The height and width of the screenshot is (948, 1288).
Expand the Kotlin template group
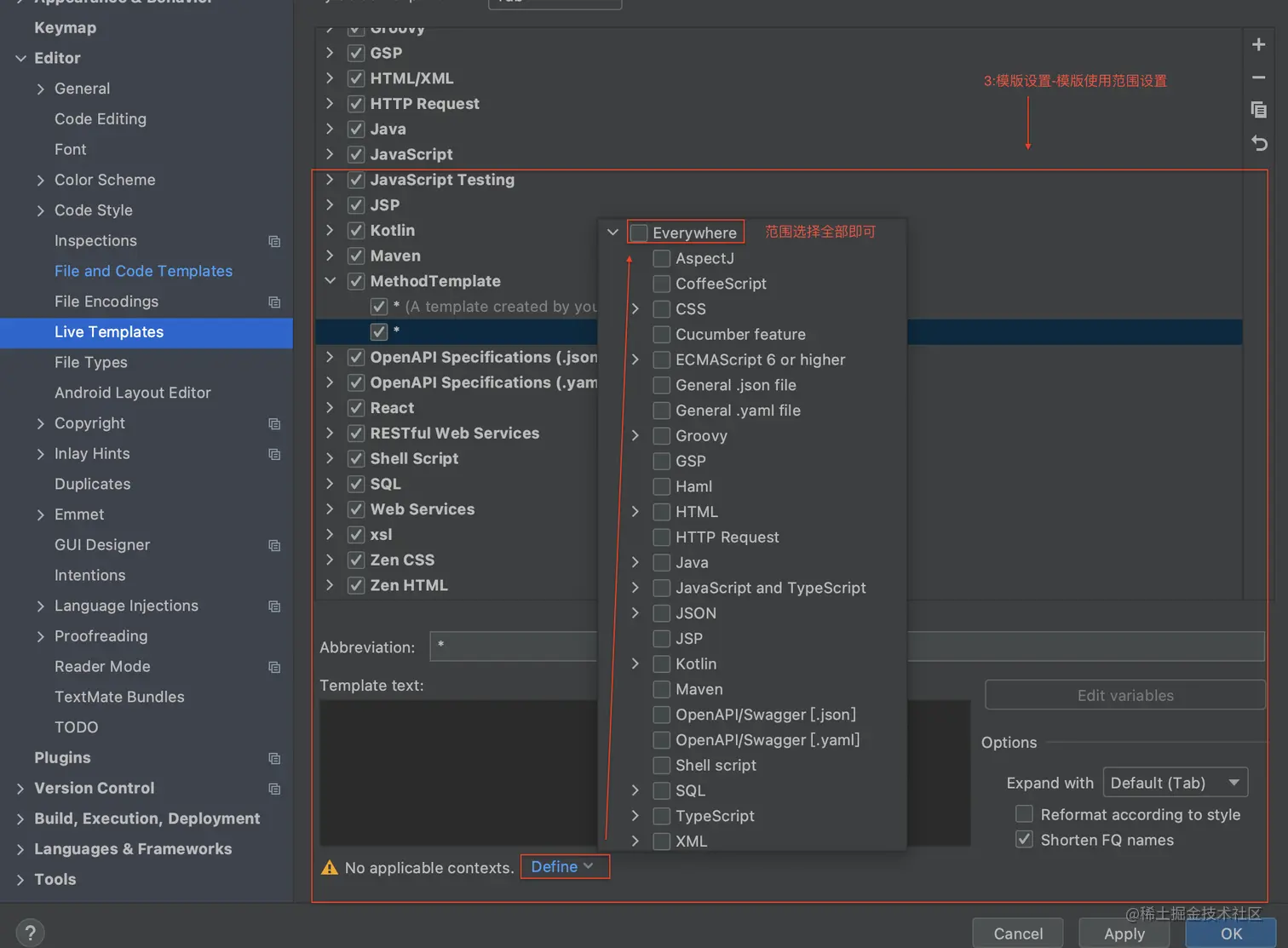[x=330, y=230]
